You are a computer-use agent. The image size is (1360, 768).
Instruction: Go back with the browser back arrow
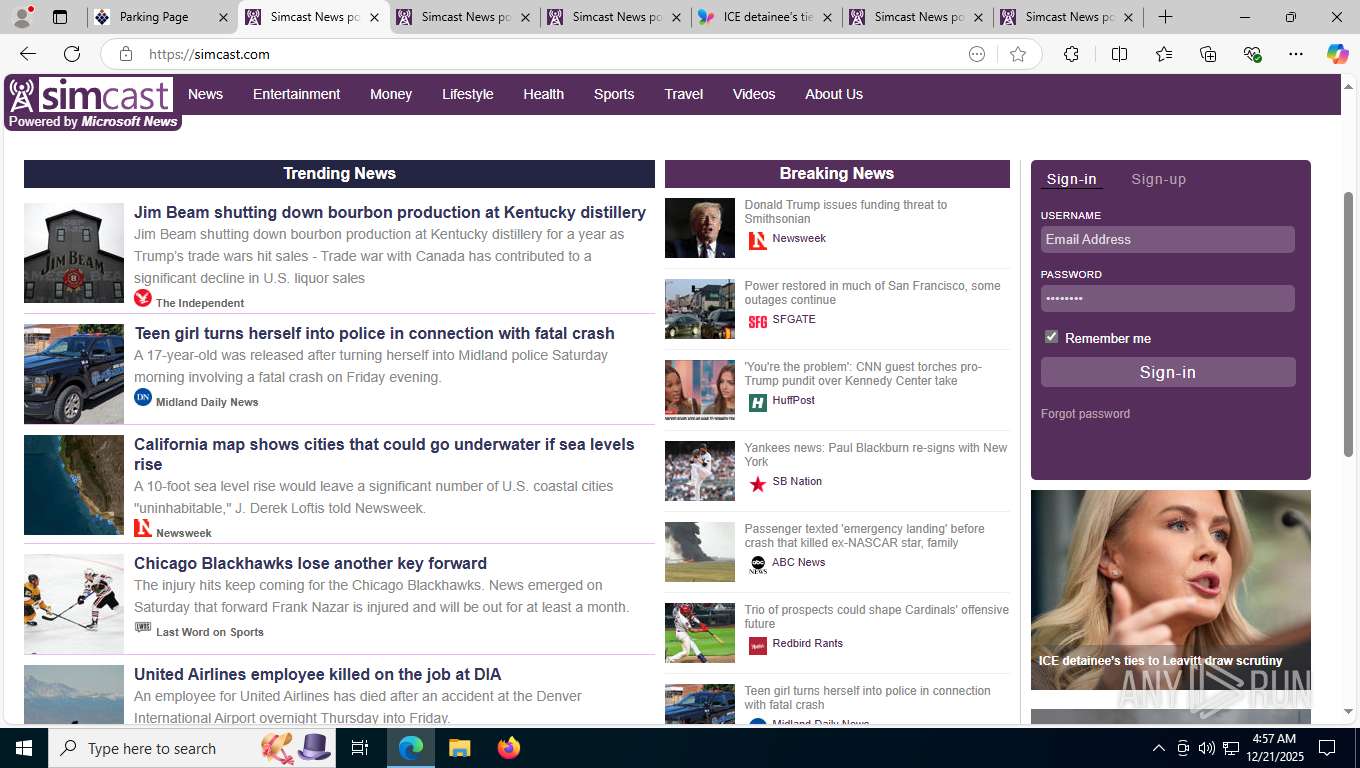pyautogui.click(x=28, y=54)
